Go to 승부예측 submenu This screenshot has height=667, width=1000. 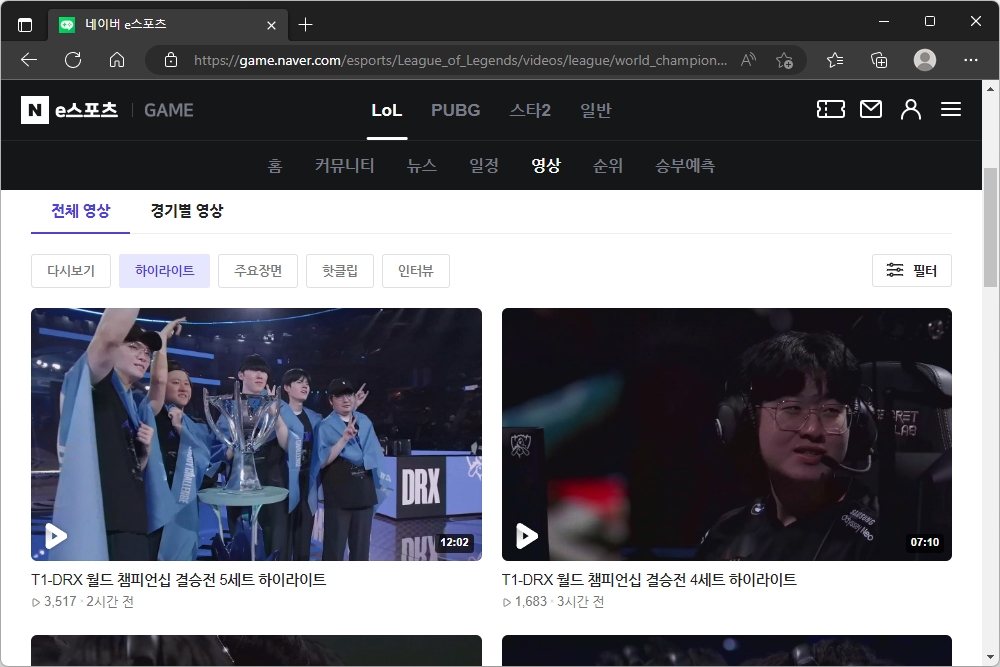[x=685, y=165]
